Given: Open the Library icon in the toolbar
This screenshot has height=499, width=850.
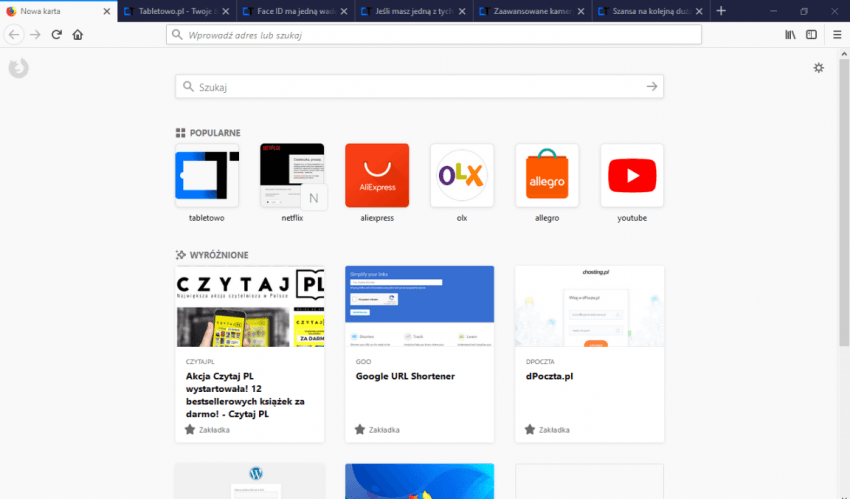Looking at the screenshot, I should (790, 35).
